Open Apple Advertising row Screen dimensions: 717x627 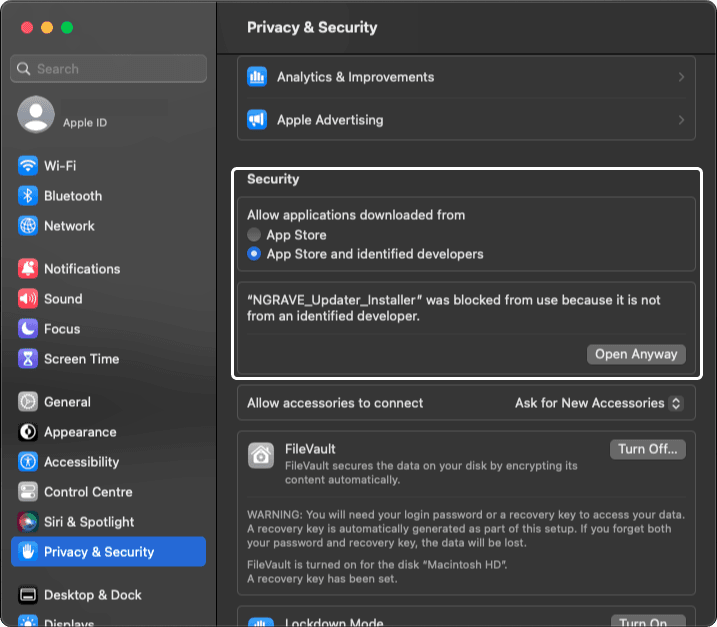(466, 120)
